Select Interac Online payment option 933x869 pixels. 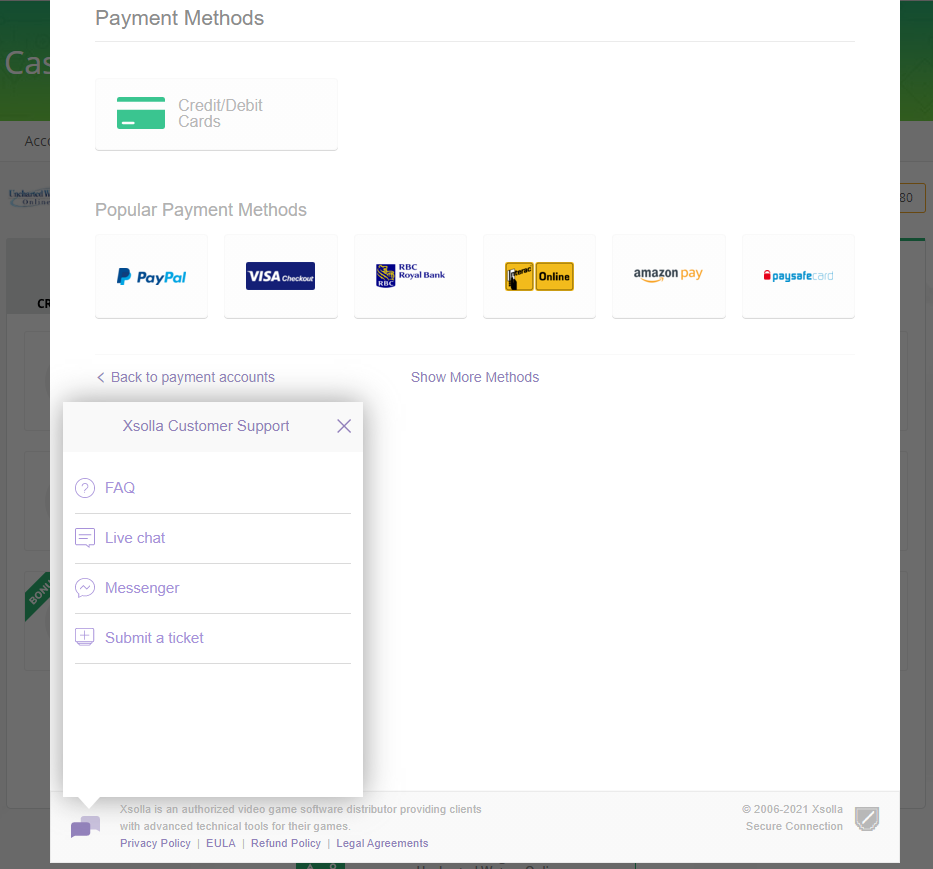[x=540, y=276]
